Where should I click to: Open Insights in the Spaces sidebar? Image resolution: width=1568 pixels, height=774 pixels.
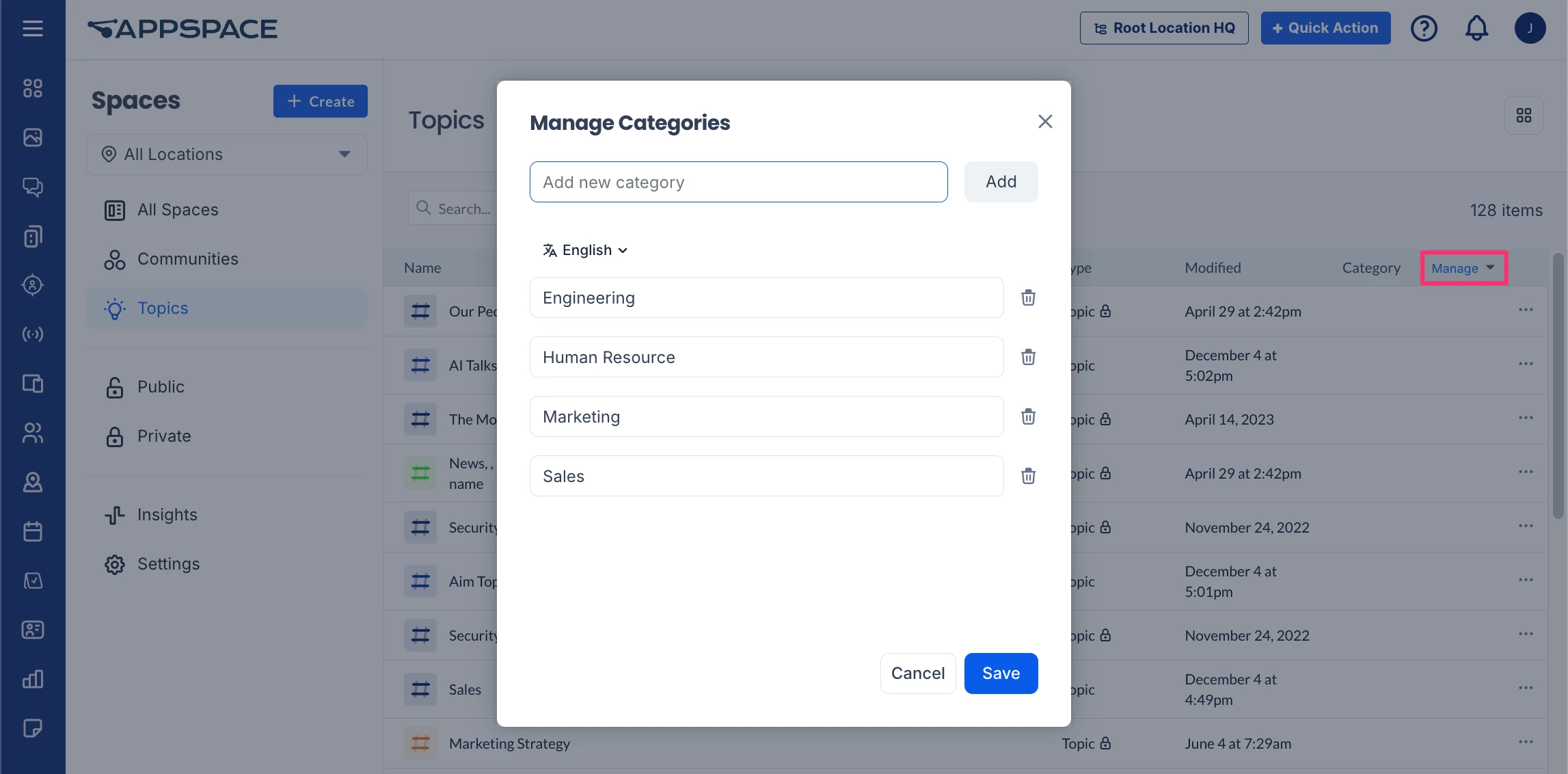coord(167,515)
